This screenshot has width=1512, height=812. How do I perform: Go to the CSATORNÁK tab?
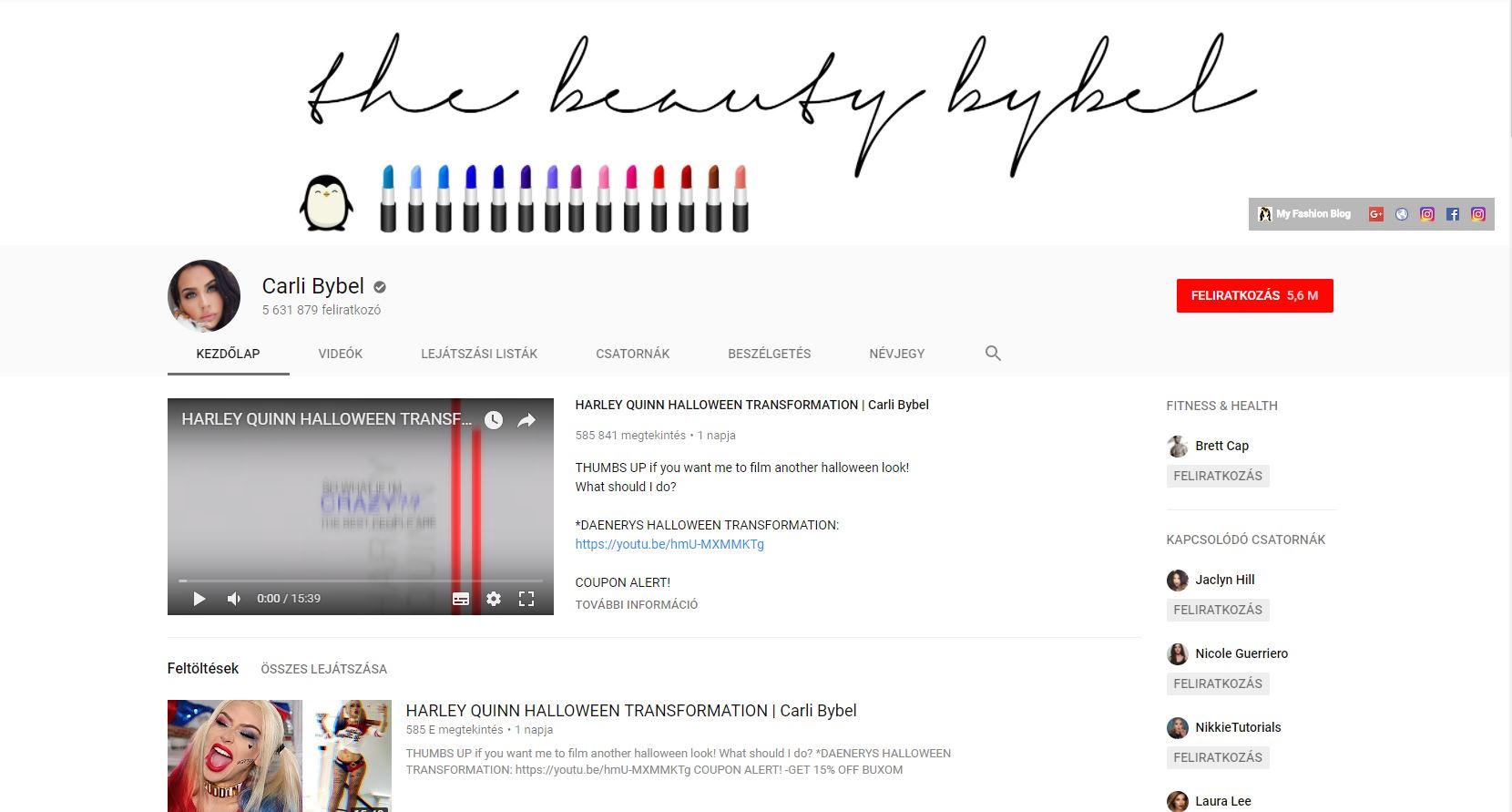(x=633, y=354)
